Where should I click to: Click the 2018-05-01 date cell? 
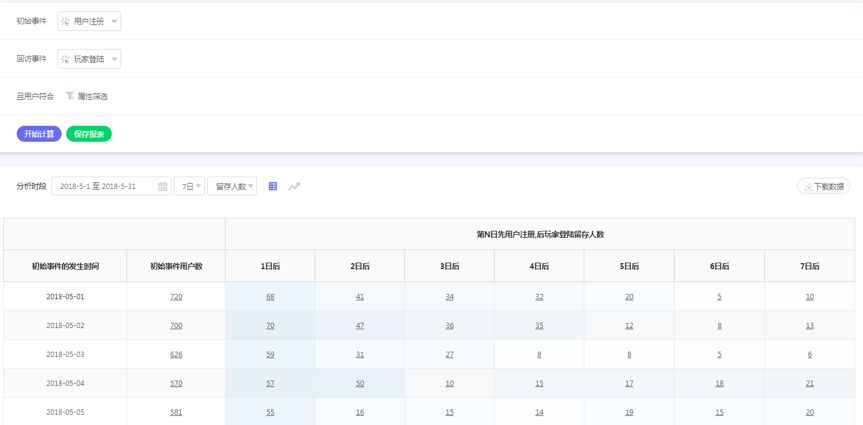pyautogui.click(x=65, y=297)
